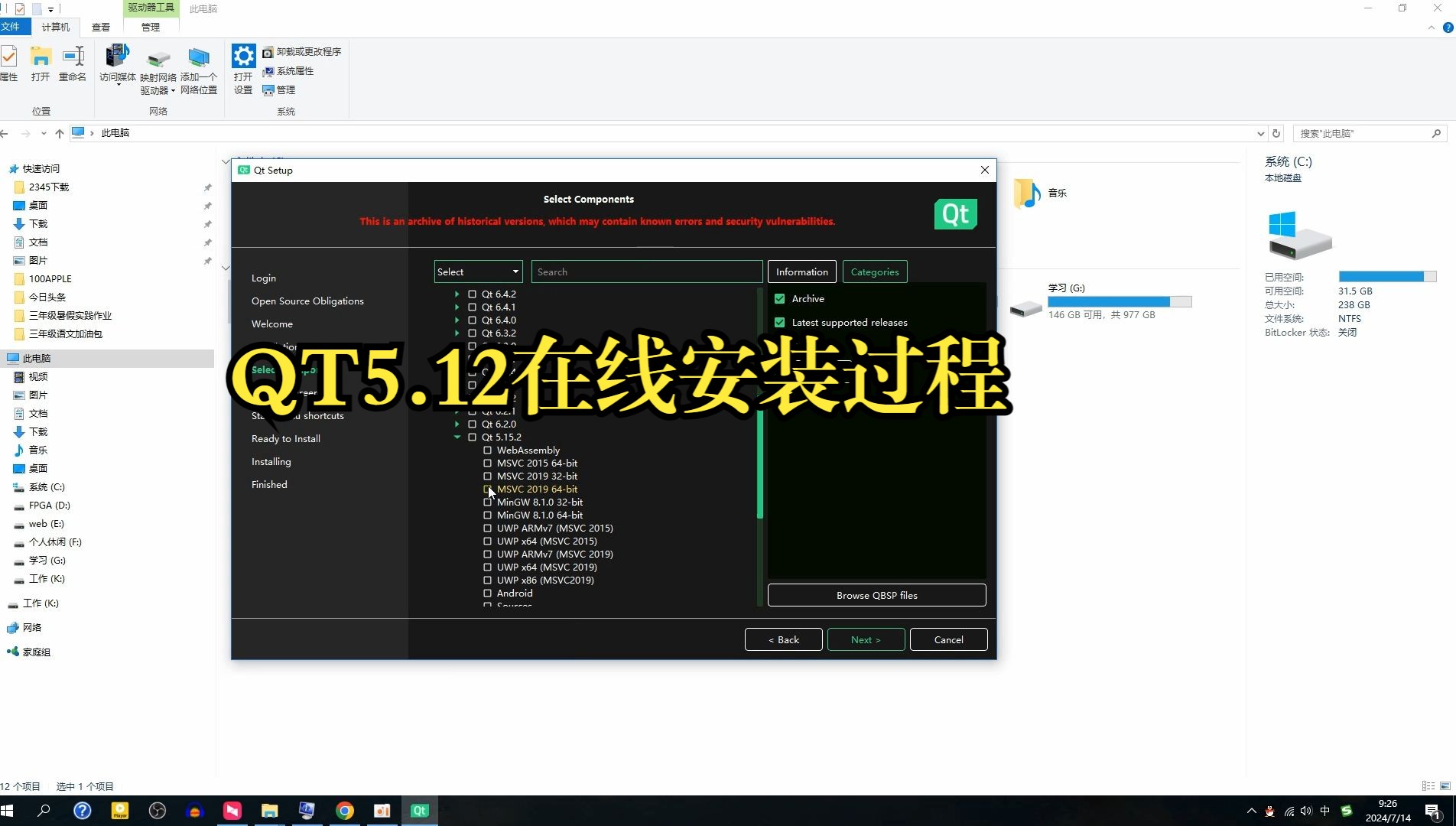Collapse the Qt 5.15.2 tree node

pyautogui.click(x=457, y=437)
